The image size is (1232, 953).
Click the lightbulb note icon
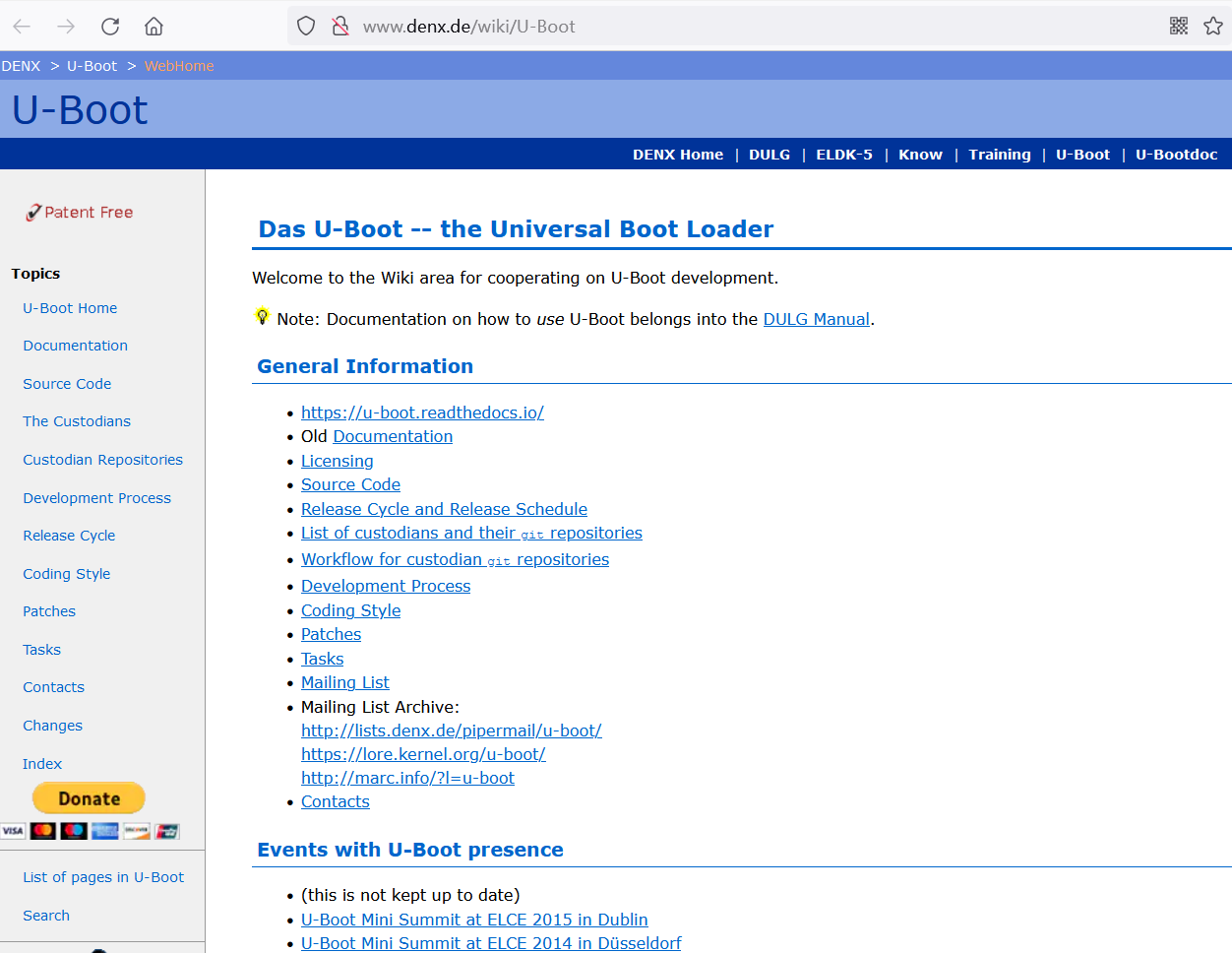pos(262,317)
